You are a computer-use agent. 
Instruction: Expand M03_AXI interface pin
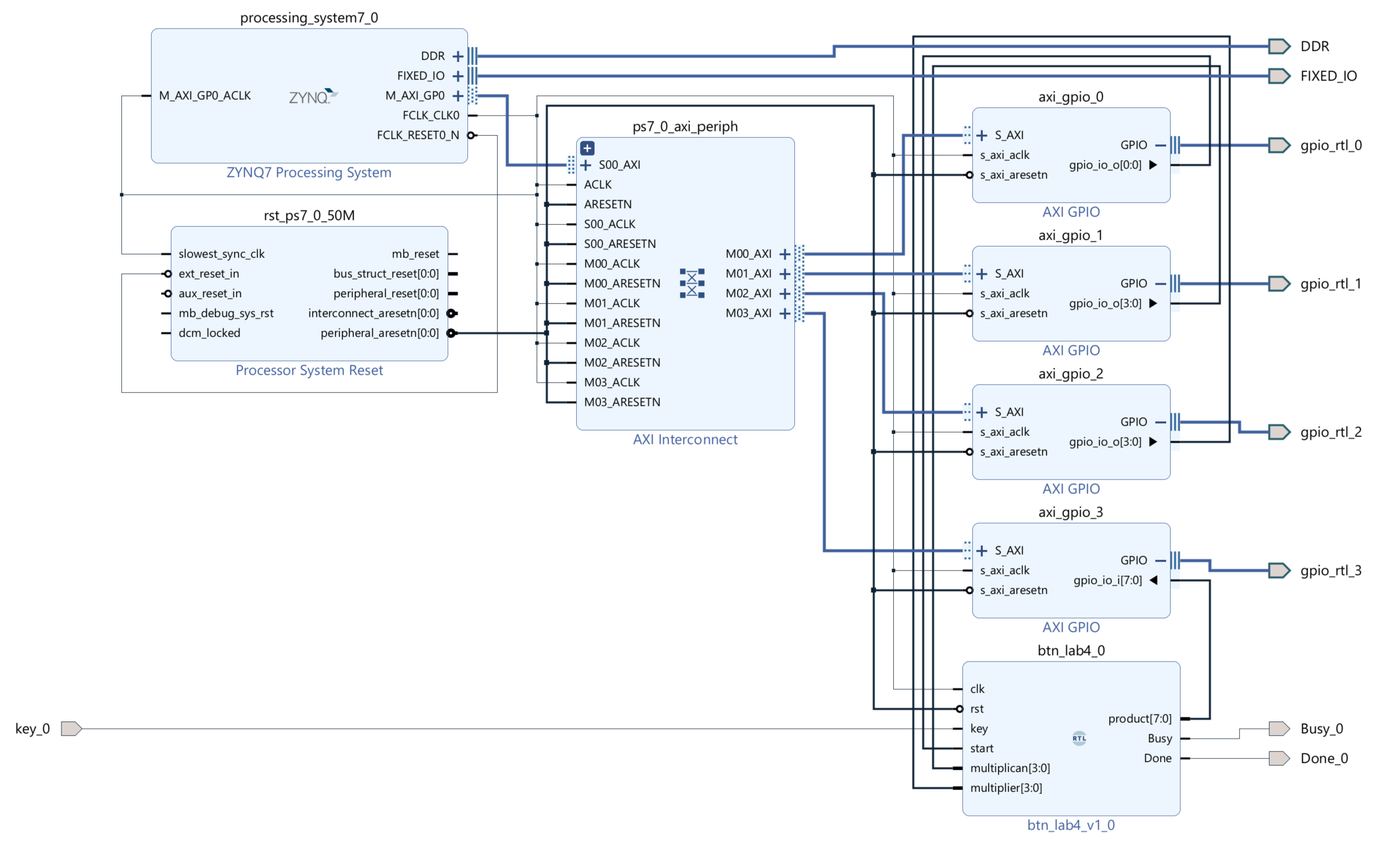(x=784, y=313)
